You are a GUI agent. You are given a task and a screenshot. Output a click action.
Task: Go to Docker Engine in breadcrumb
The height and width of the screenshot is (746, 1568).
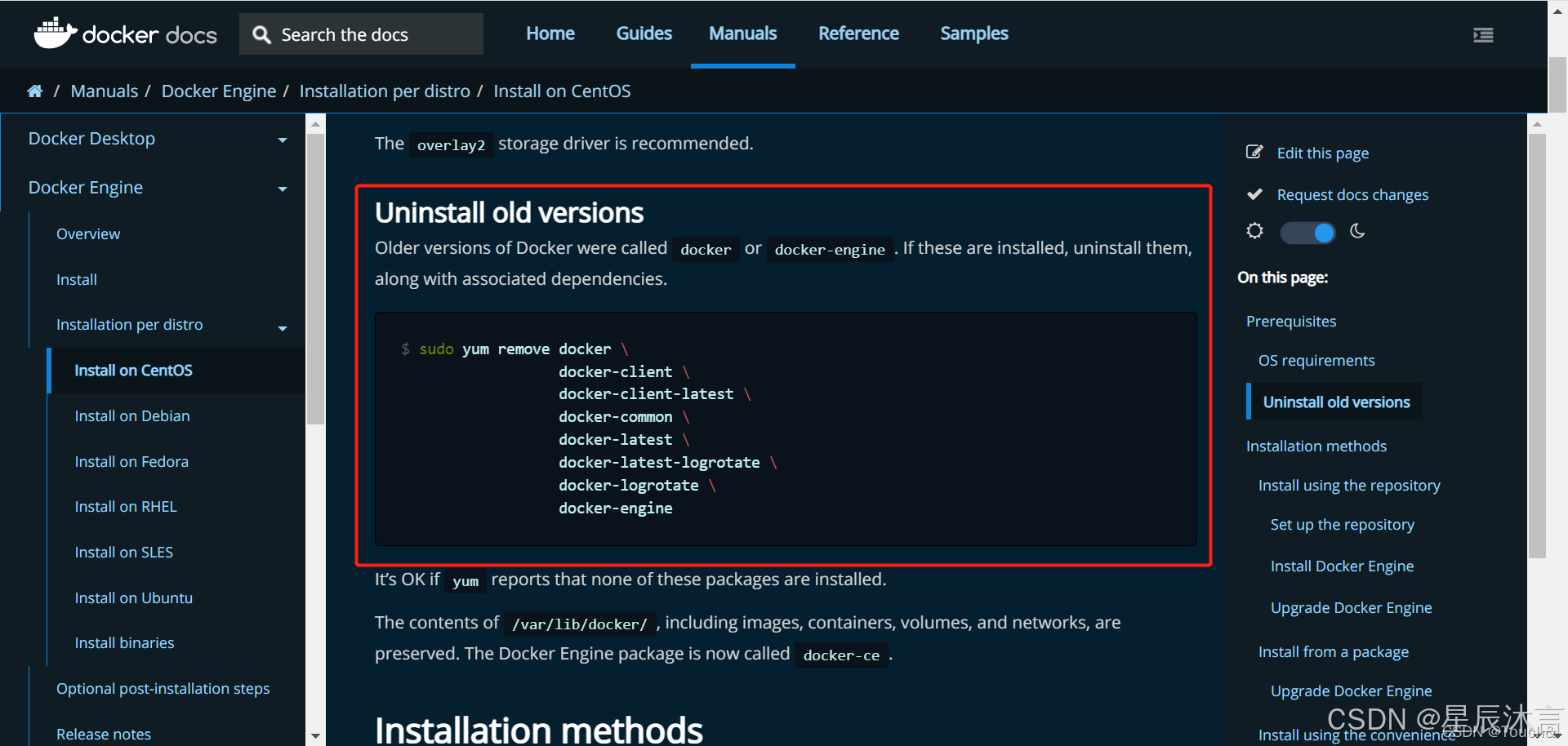tap(219, 91)
